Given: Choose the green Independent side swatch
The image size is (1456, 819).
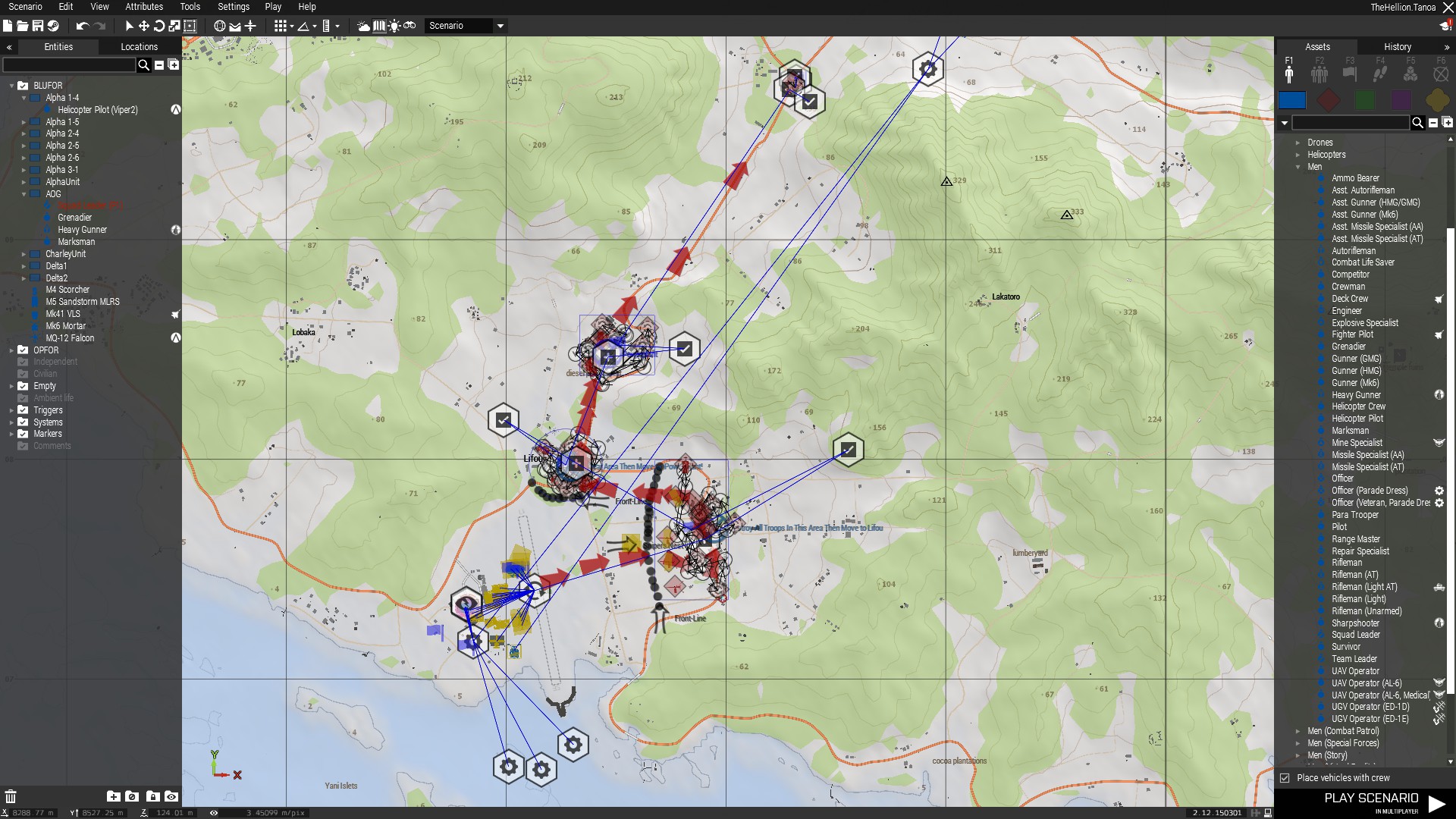Looking at the screenshot, I should coord(1365,100).
